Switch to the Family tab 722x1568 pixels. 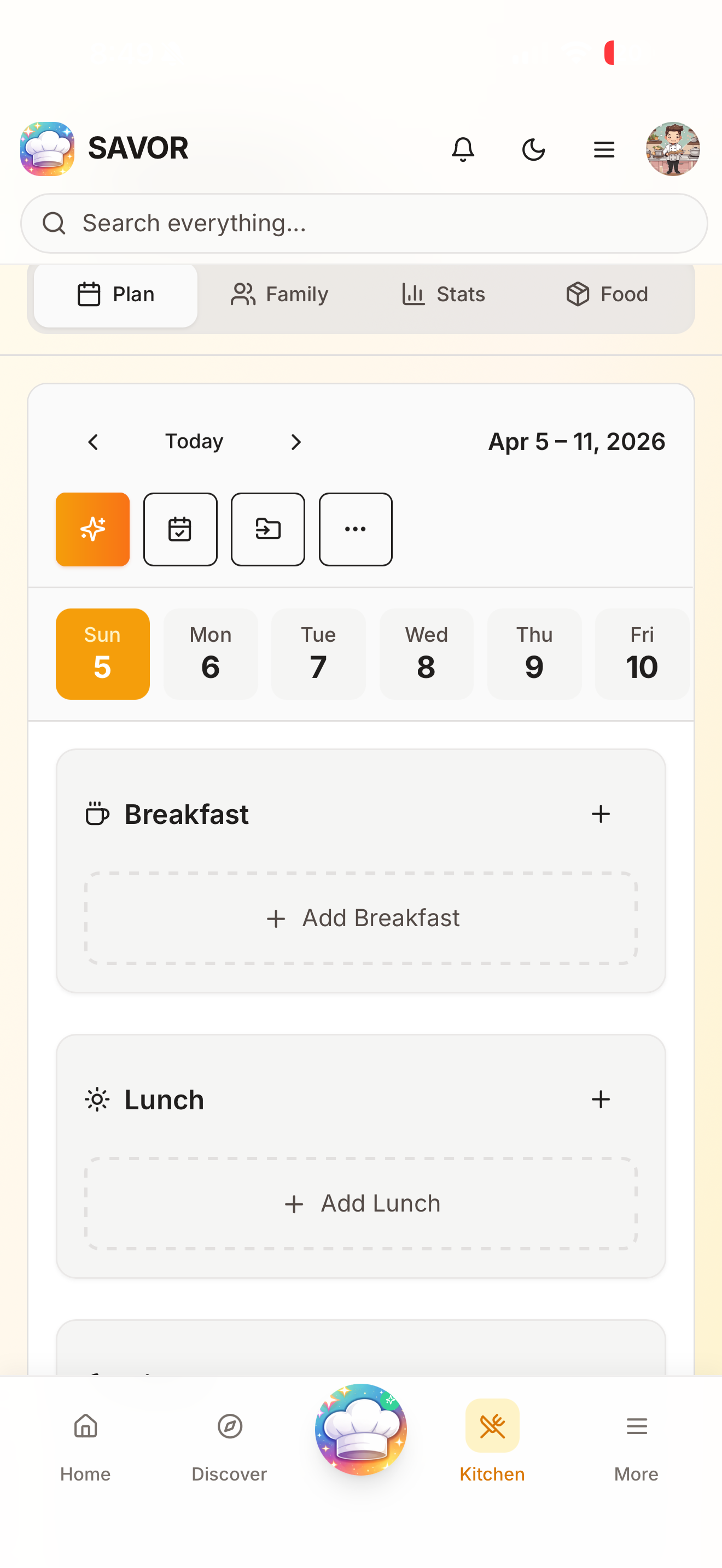[278, 294]
